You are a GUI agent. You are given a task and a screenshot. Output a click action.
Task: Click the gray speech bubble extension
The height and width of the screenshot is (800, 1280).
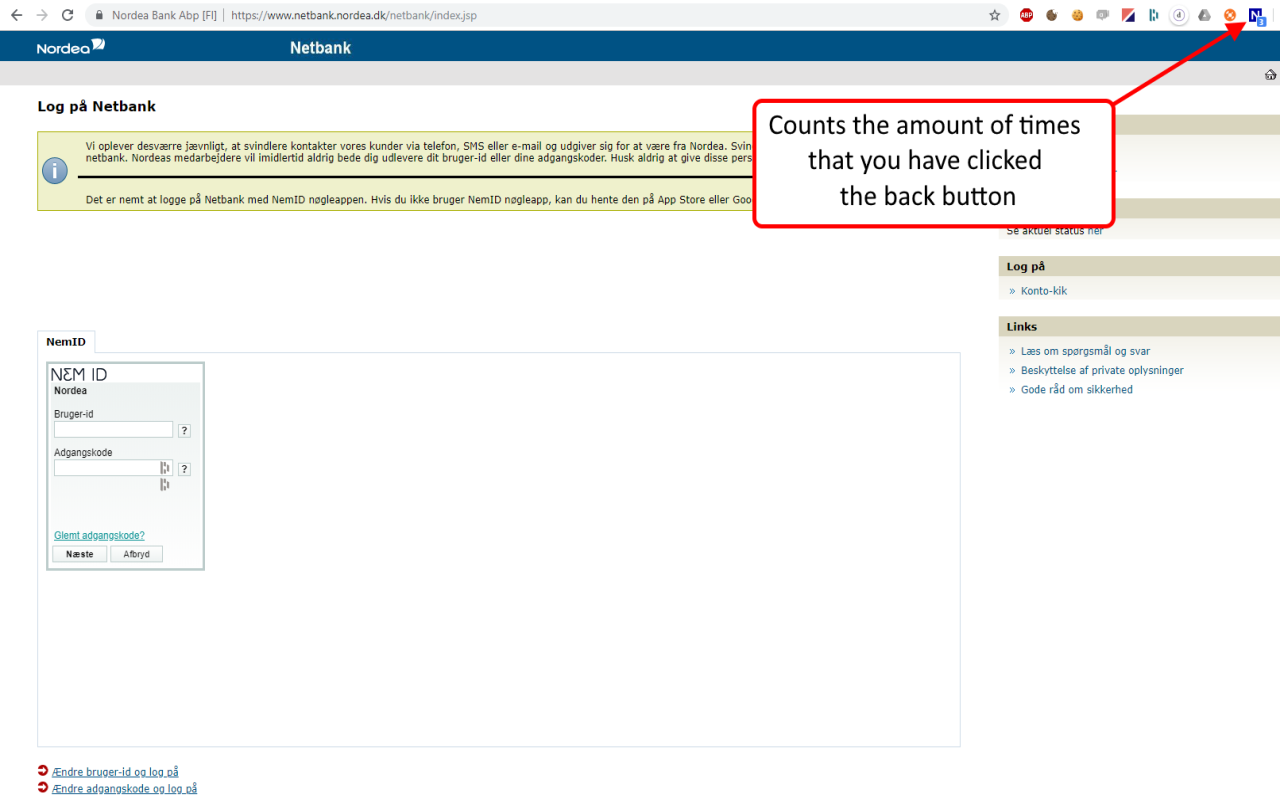1103,15
